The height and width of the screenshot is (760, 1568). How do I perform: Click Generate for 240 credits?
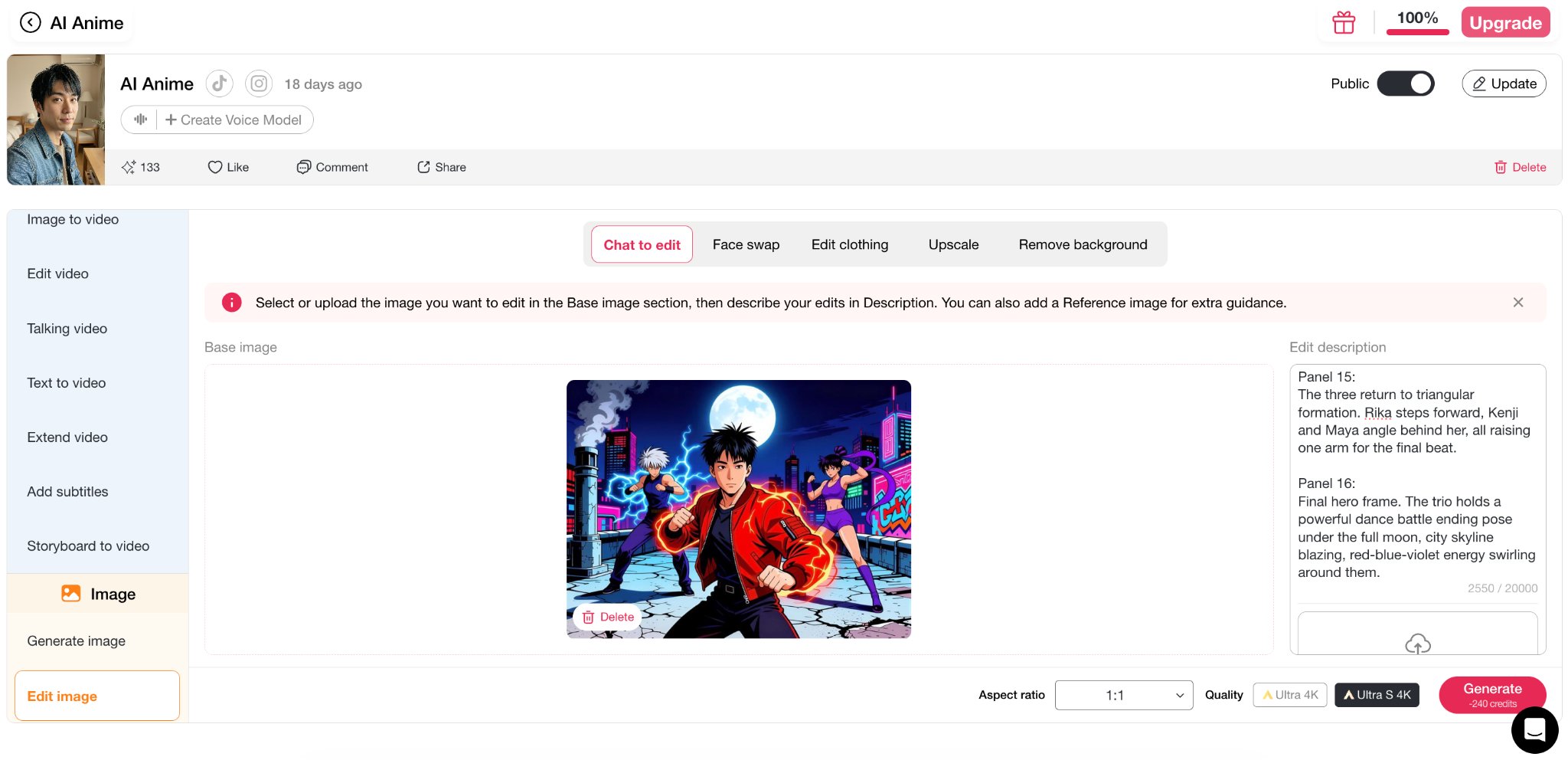coord(1492,695)
